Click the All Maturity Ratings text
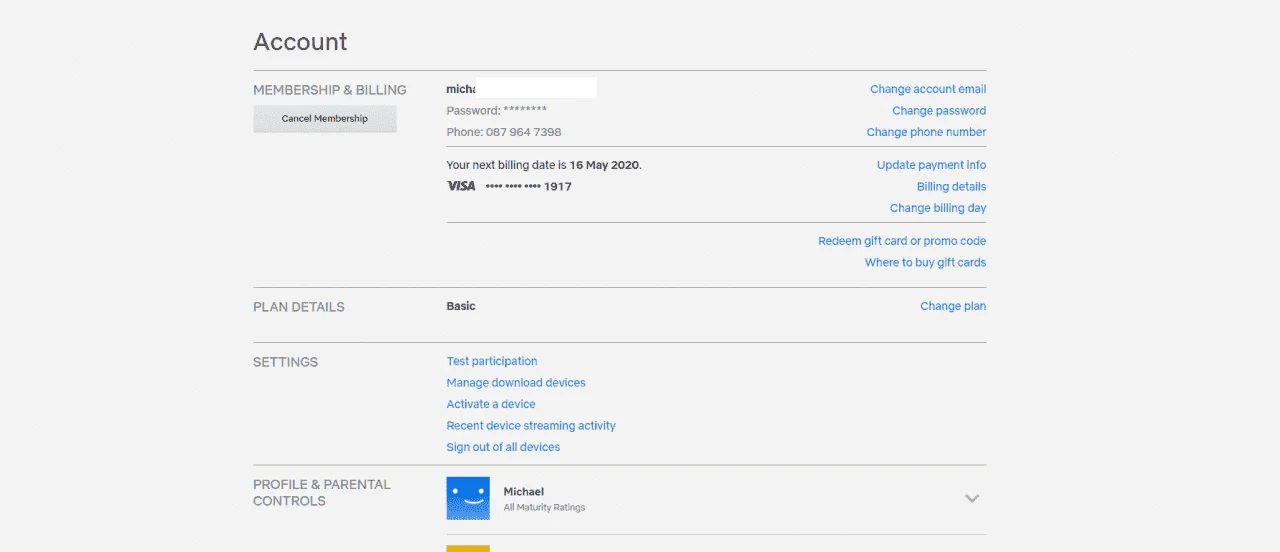The height and width of the screenshot is (552, 1280). (544, 508)
